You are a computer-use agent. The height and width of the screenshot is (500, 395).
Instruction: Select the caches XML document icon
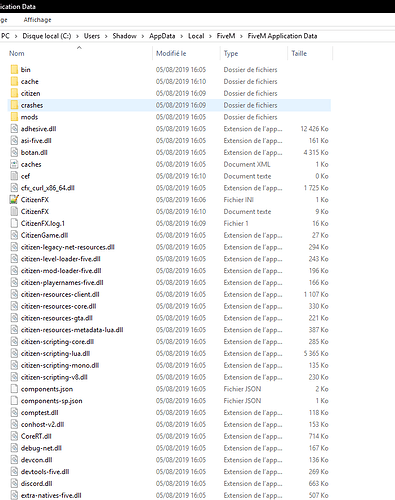[x=14, y=164]
